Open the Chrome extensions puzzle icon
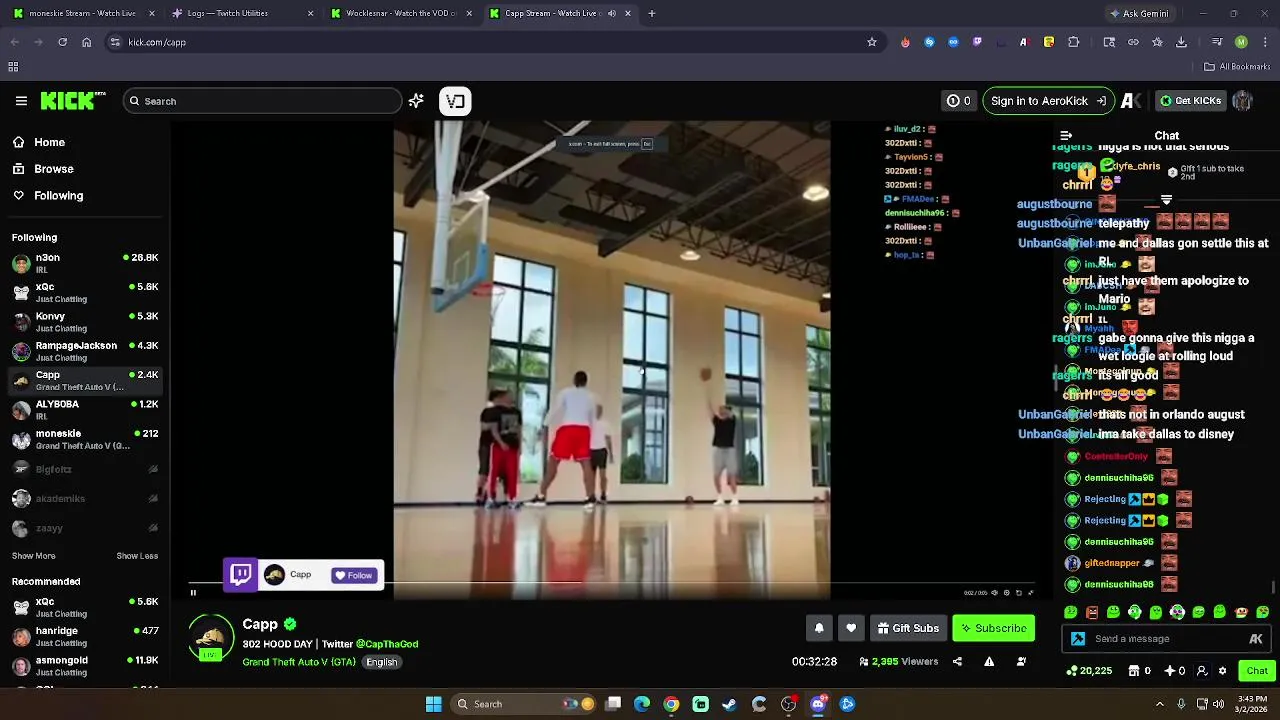Screen dimensions: 1280x720 point(1074,42)
